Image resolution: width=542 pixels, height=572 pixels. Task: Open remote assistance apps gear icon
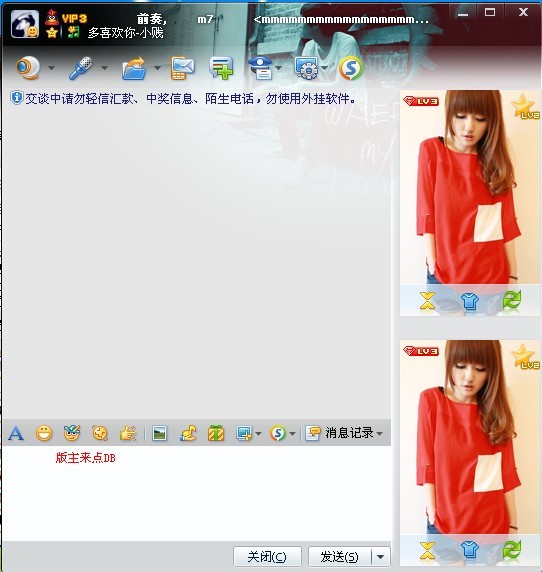click(x=306, y=68)
